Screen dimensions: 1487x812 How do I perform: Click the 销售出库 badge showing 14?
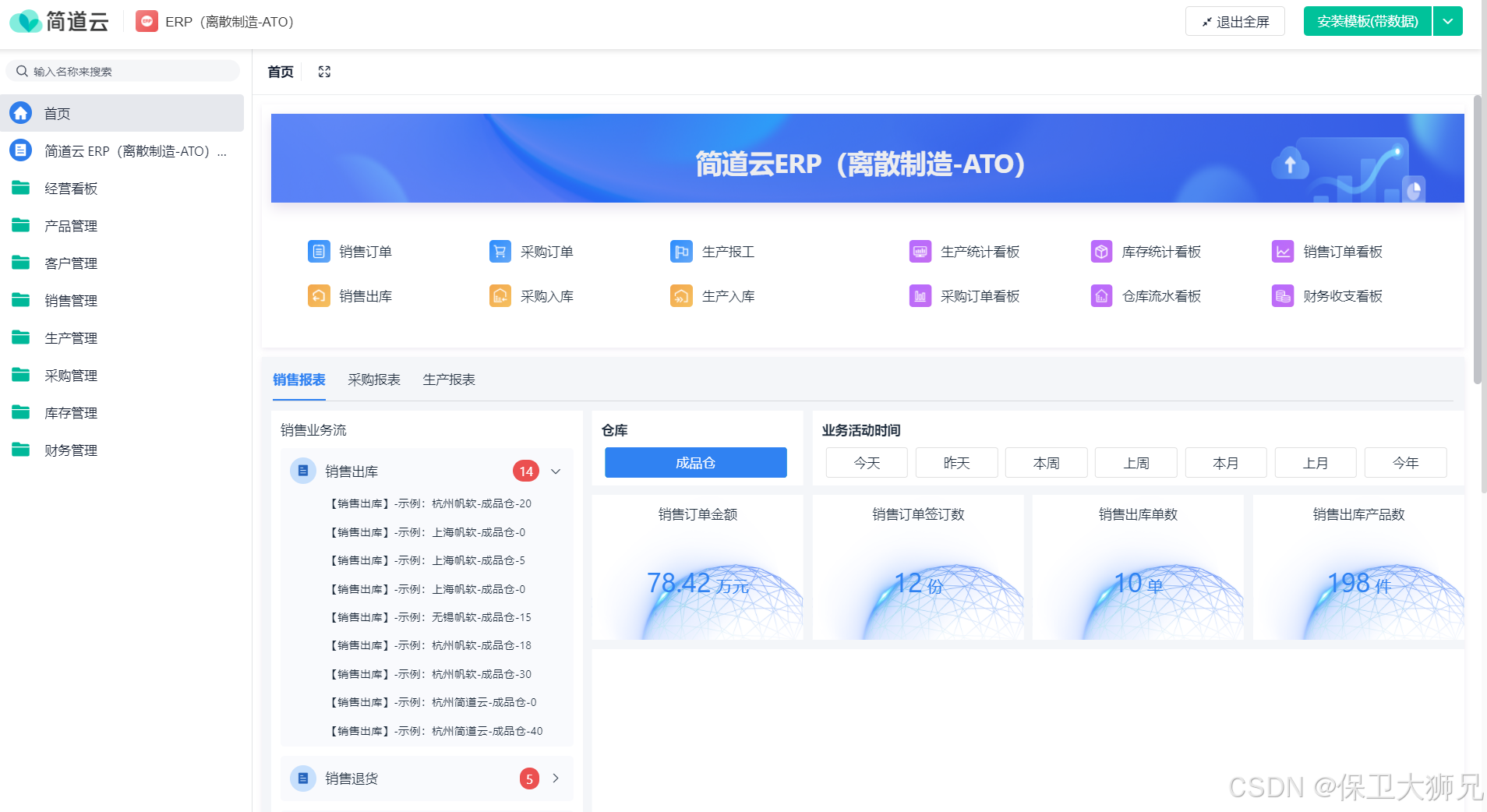coord(526,471)
